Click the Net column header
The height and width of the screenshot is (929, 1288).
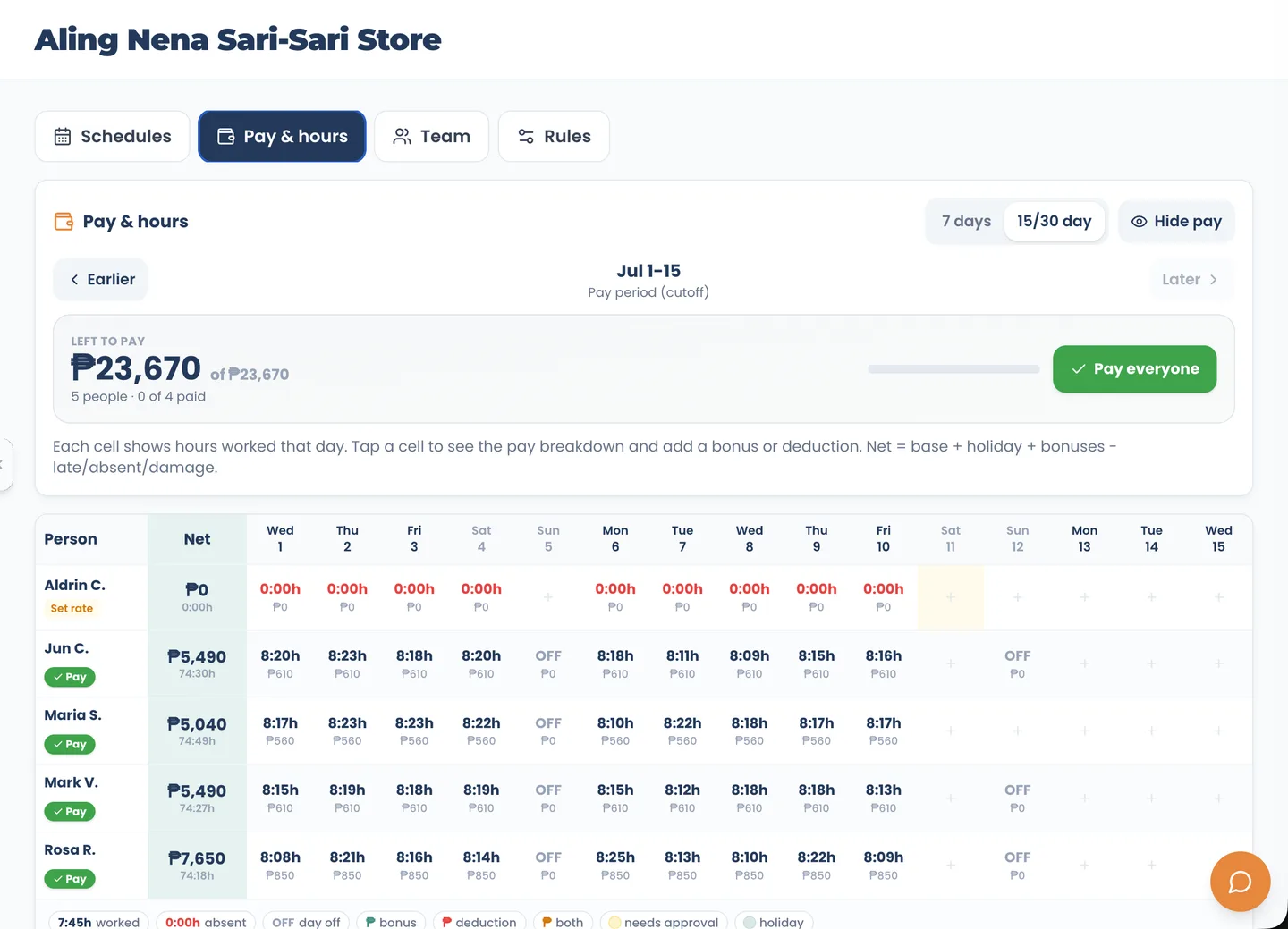[x=197, y=539]
